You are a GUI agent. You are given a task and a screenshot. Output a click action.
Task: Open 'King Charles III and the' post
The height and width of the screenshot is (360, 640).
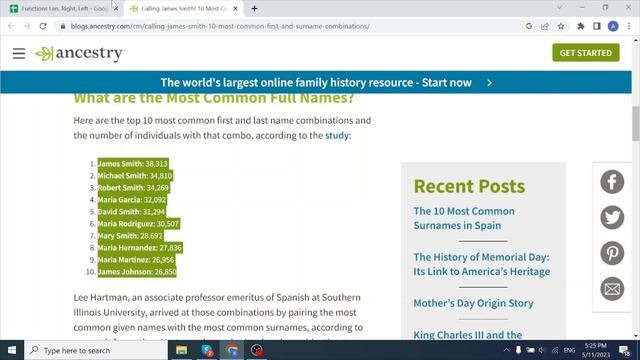(x=468, y=335)
